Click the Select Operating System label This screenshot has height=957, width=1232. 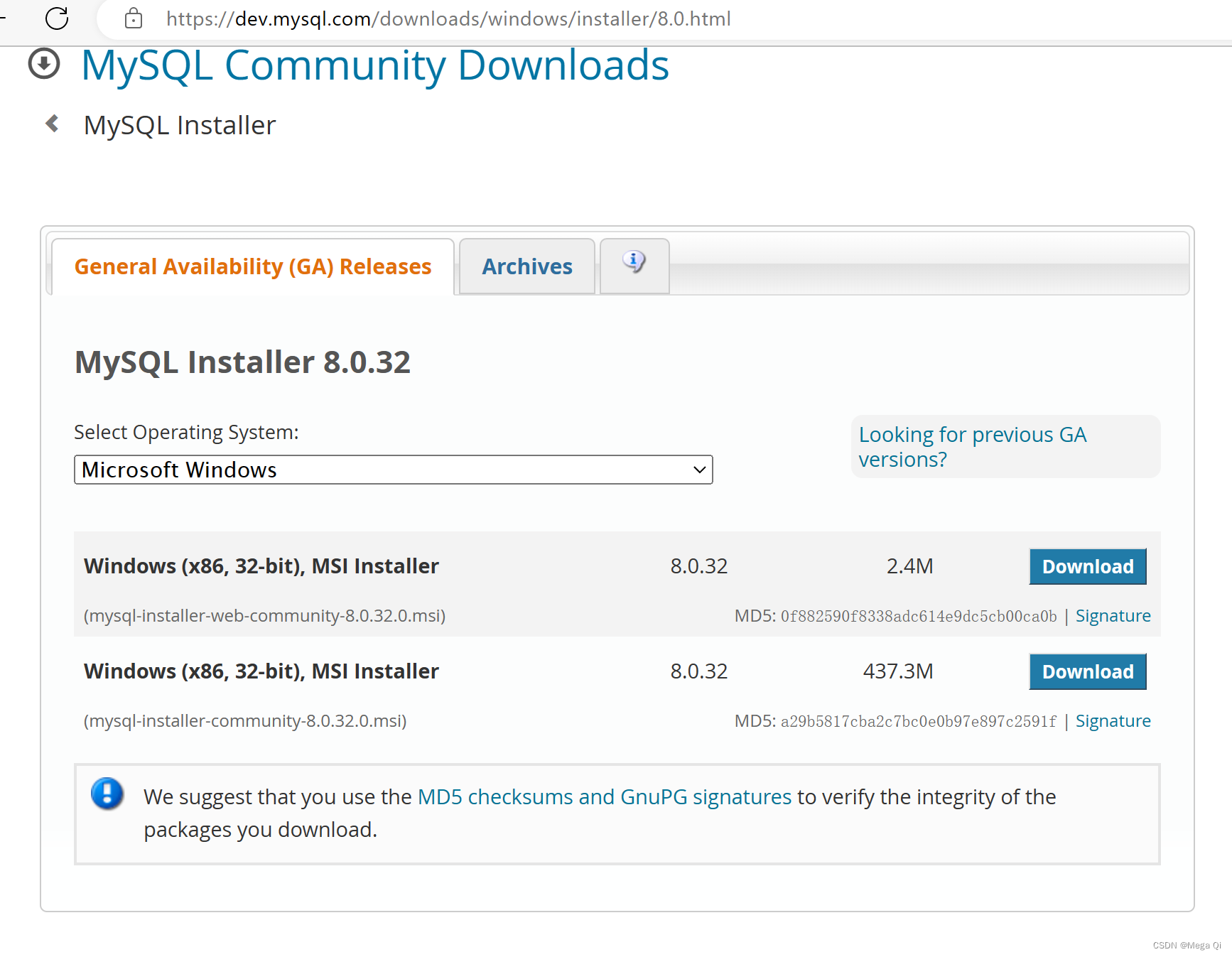187,432
